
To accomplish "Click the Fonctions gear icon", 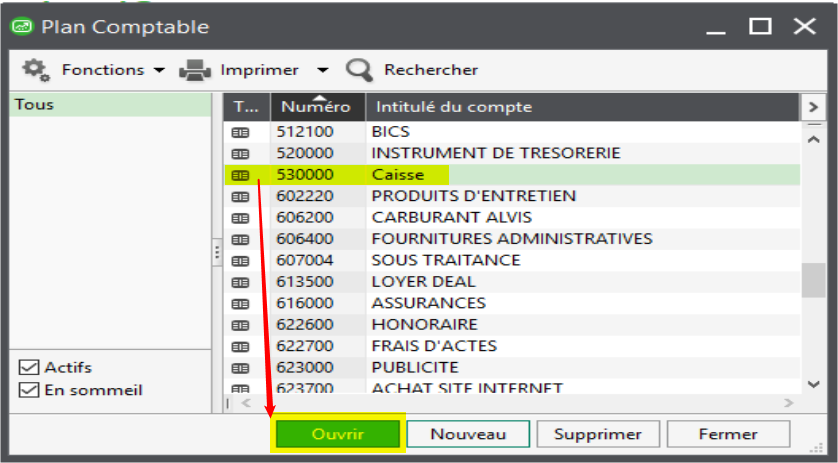I will 36,69.
